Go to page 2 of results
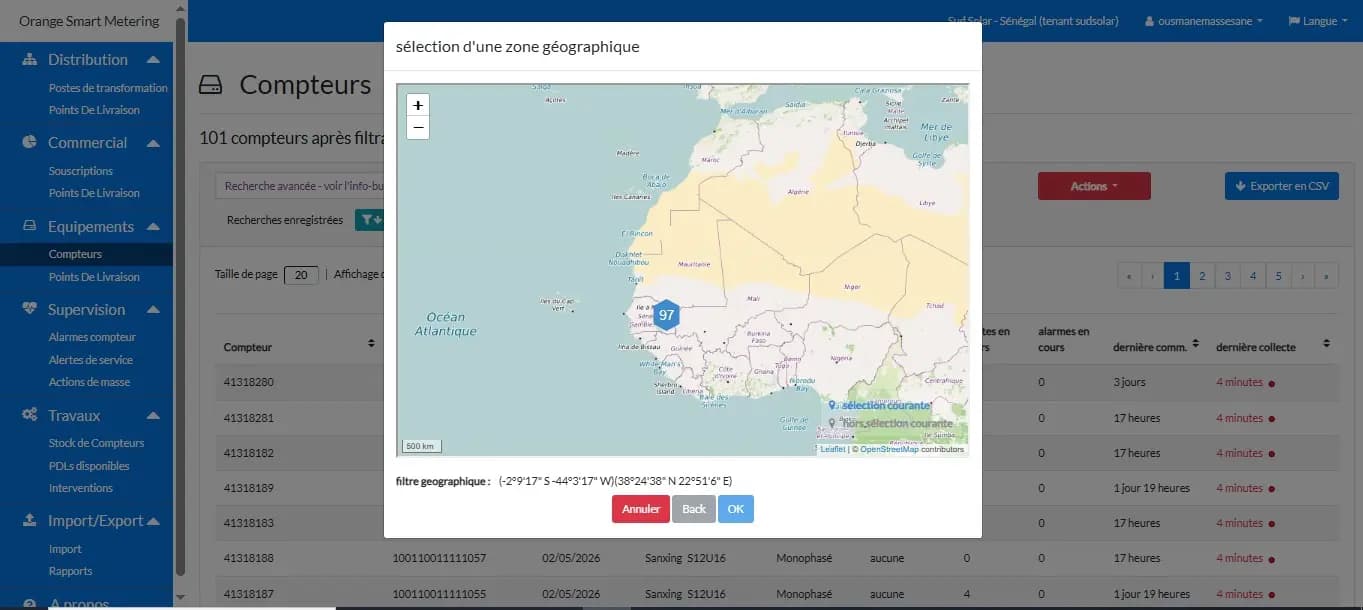Screen dimensions: 1363x610 pos(1202,276)
